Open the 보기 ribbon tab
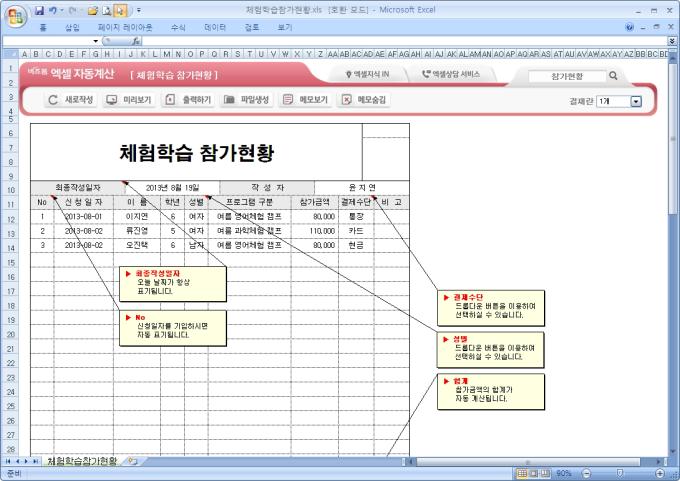Viewport: 680px width, 481px height. [x=285, y=27]
